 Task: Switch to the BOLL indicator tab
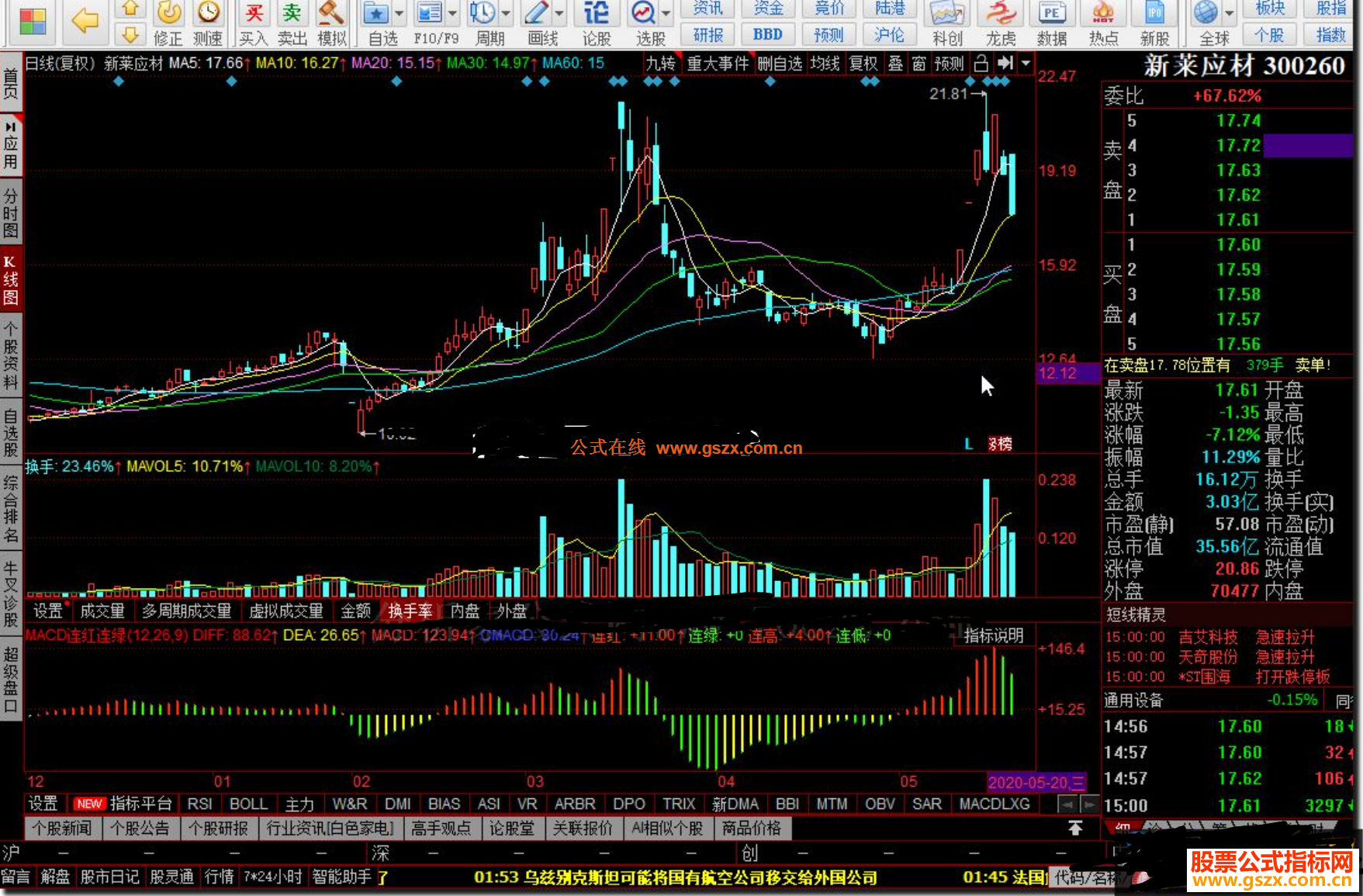pos(248,804)
